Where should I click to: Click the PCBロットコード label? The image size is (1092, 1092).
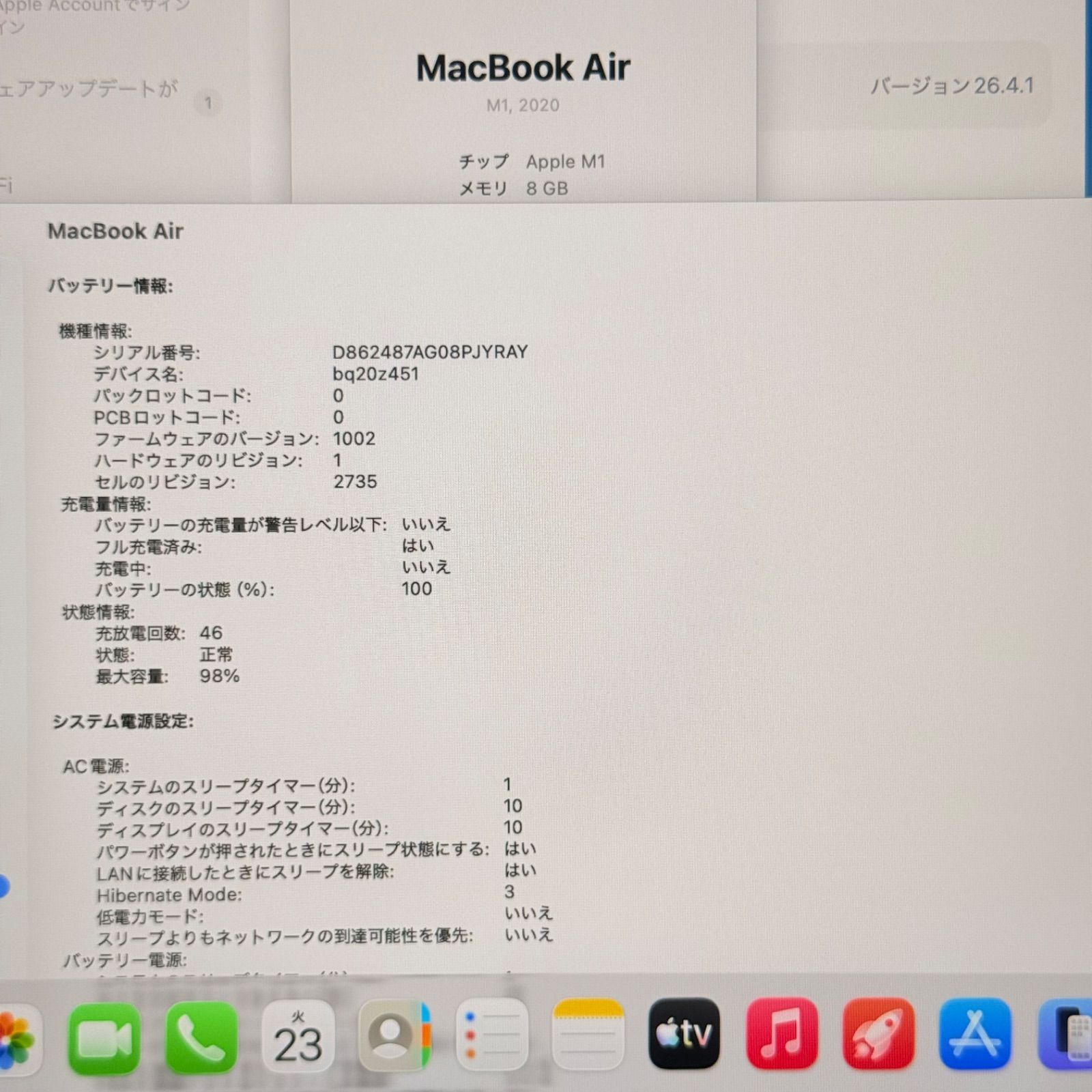pyautogui.click(x=167, y=418)
